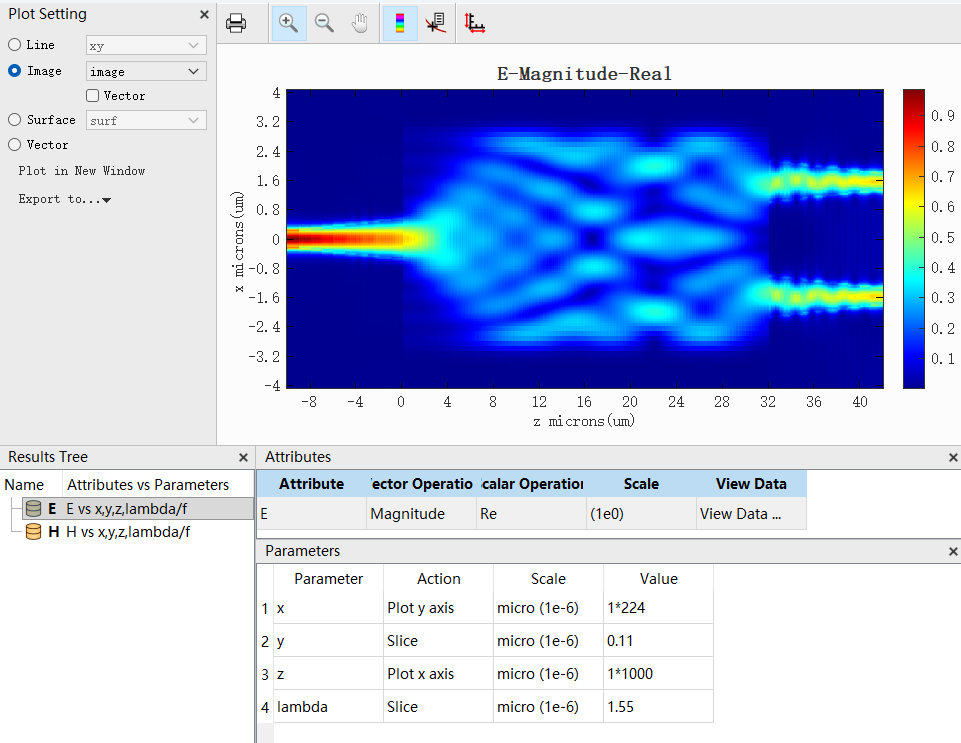Screen dimensions: 961x743
Task: Click the colorbar scale beside the plot
Action: pos(914,238)
